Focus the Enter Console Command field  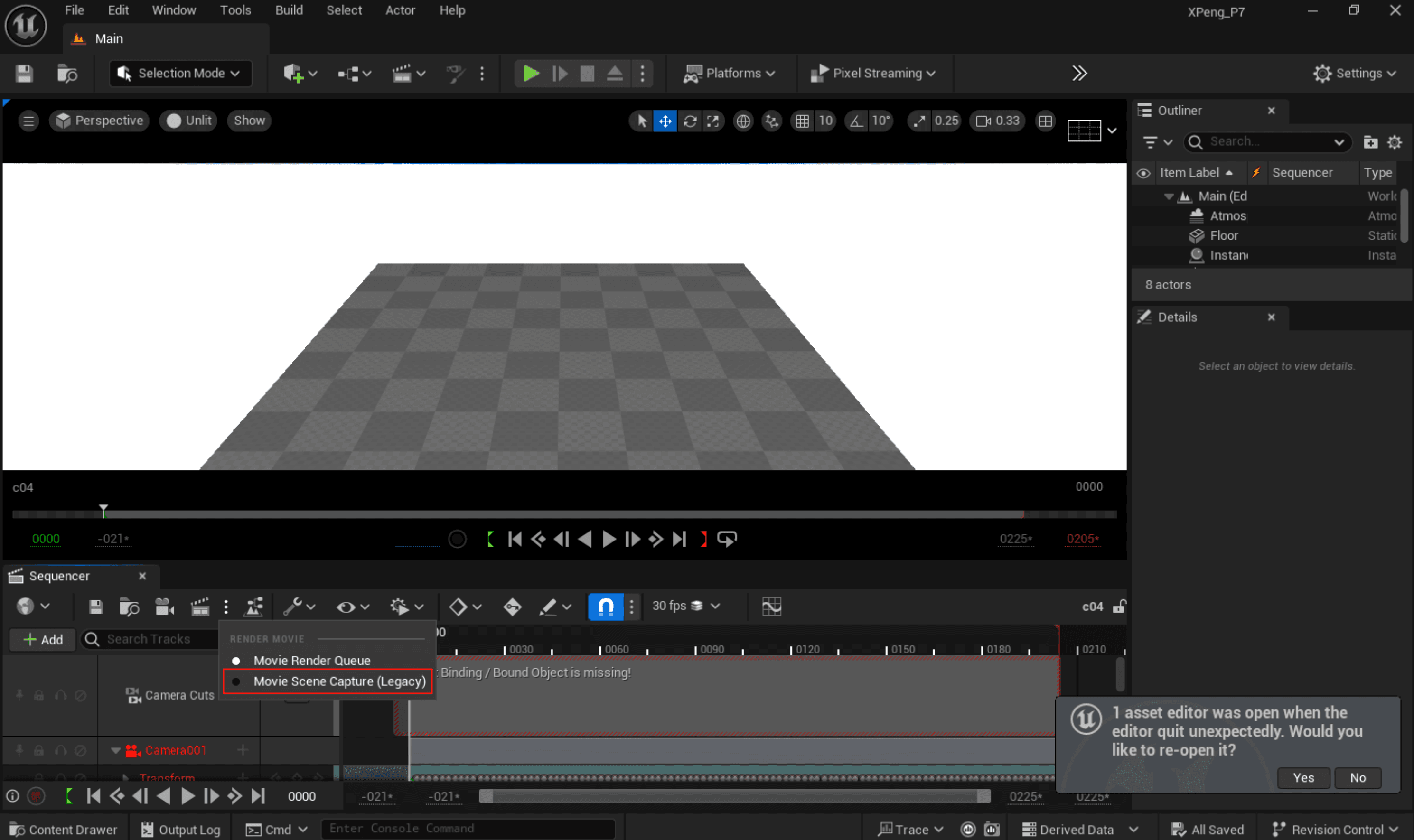pyautogui.click(x=468, y=829)
